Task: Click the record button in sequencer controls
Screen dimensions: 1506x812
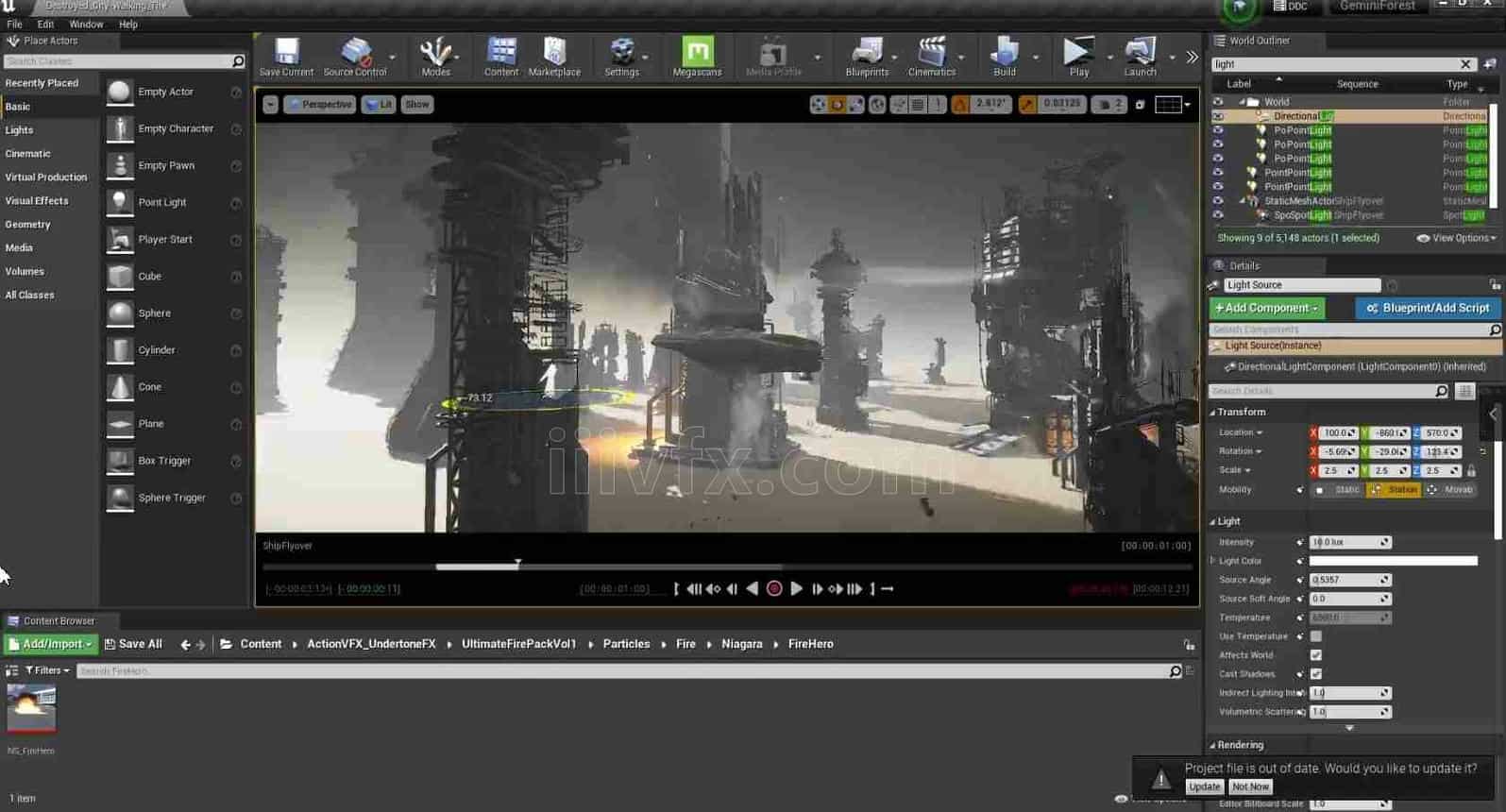Action: [774, 588]
